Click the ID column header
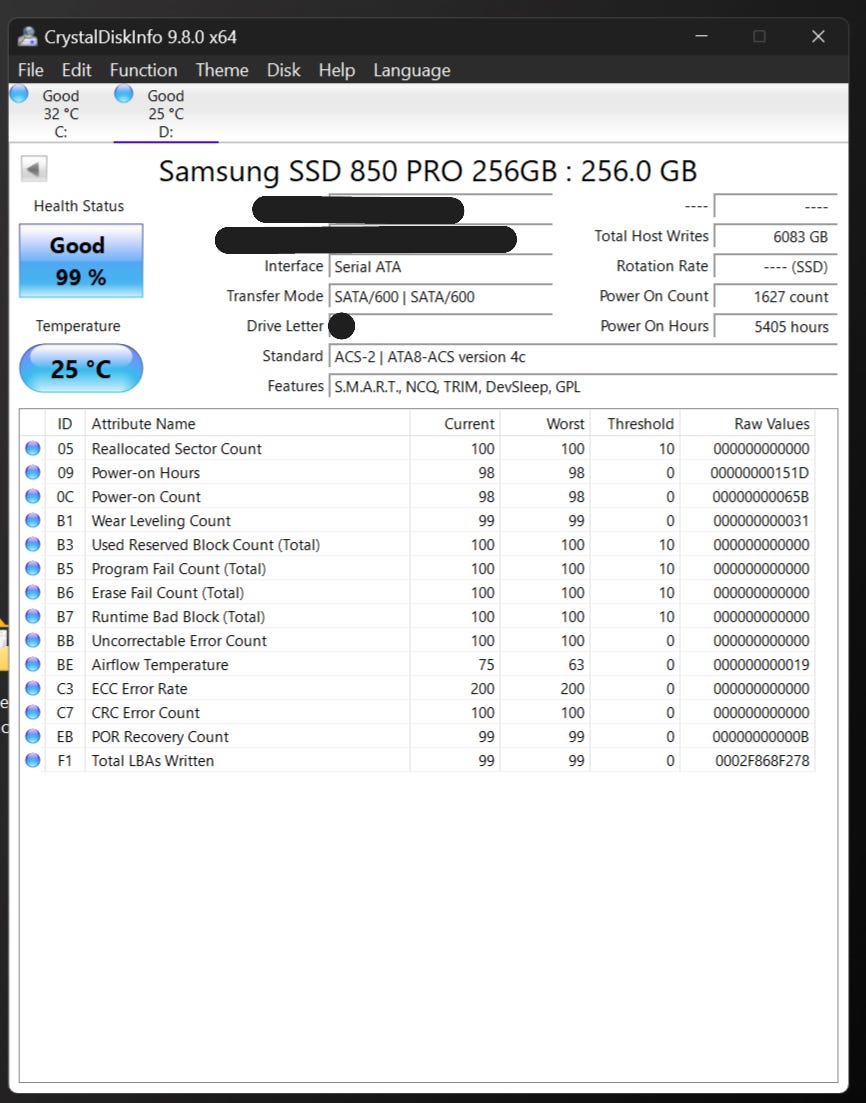Viewport: 866px width, 1103px height. [x=65, y=423]
